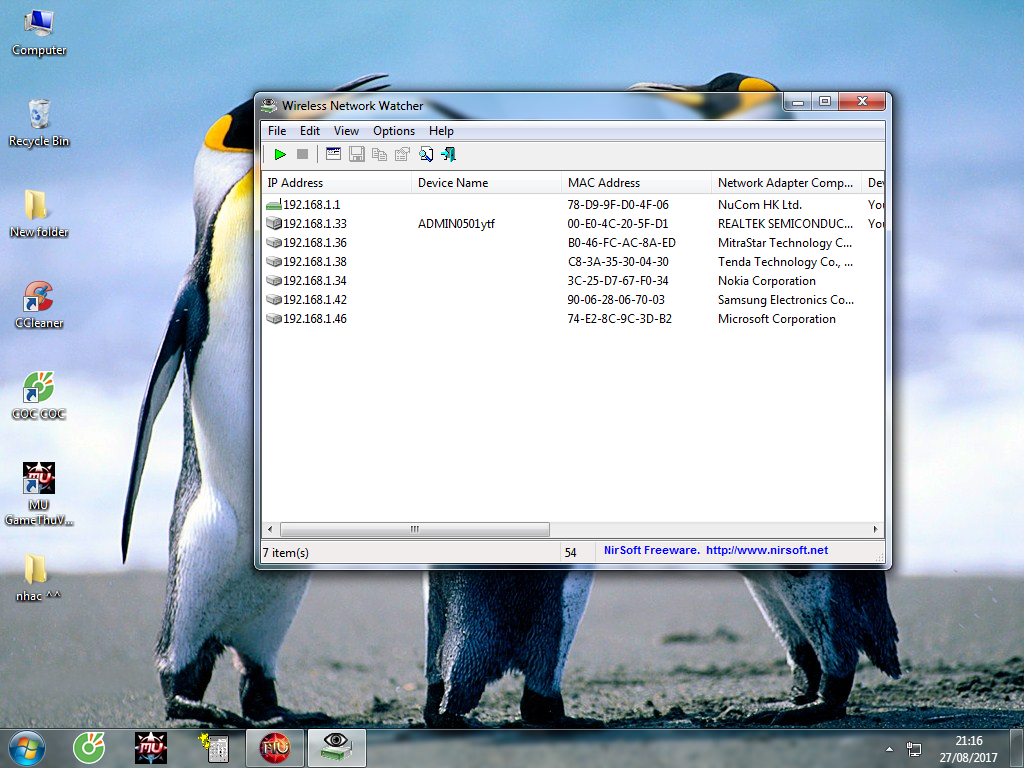Click the copy selected items icon

pyautogui.click(x=379, y=155)
